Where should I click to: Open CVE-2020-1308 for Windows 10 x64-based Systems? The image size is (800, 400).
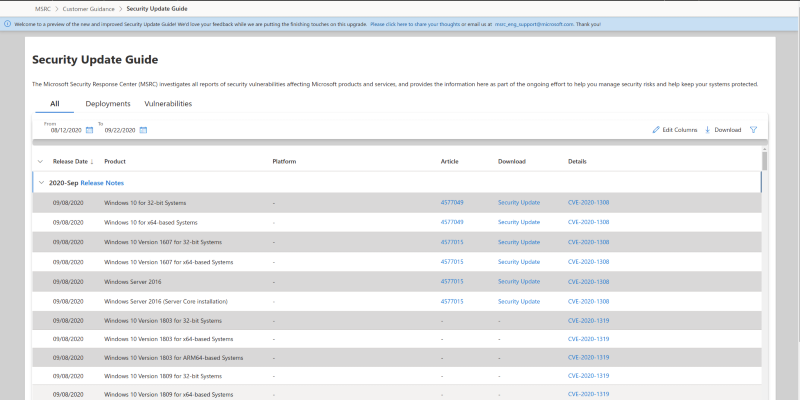[x=588, y=222]
